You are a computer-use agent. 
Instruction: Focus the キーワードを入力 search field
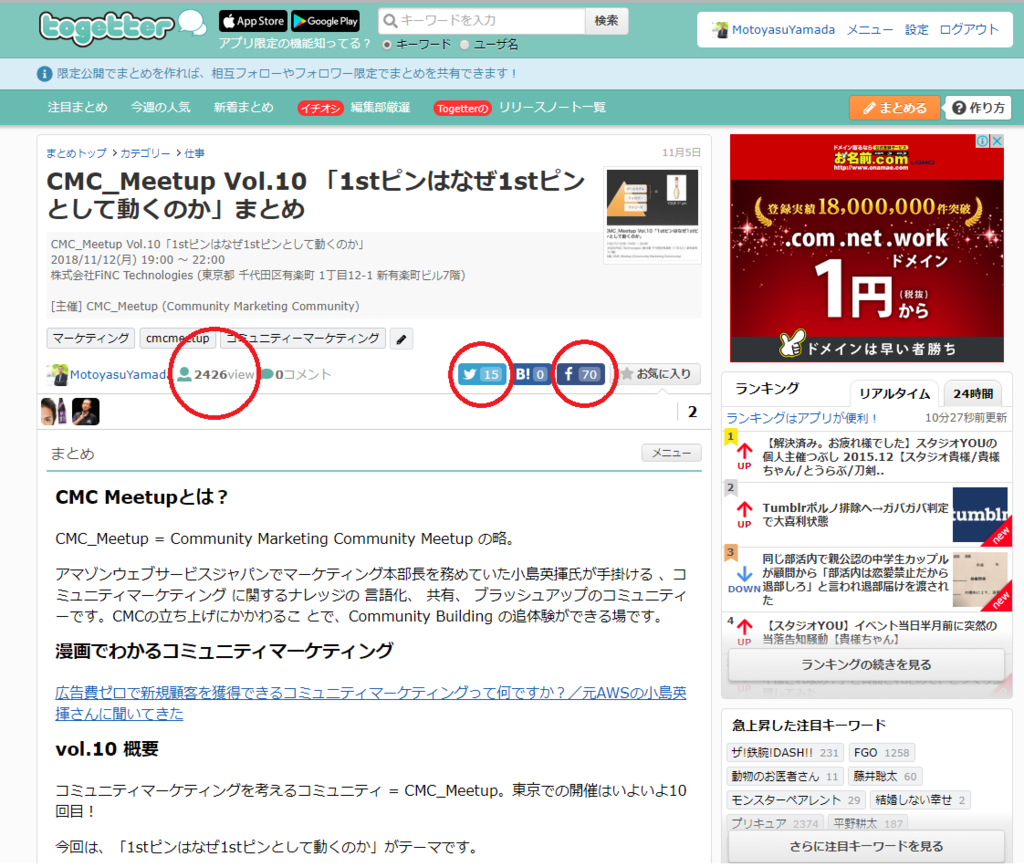pos(482,21)
